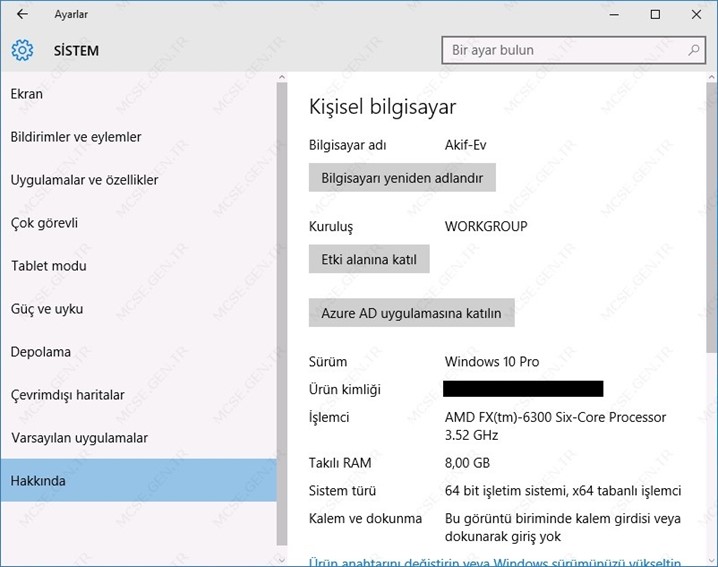
Task: Click the back arrow icon
Action: [x=22, y=14]
